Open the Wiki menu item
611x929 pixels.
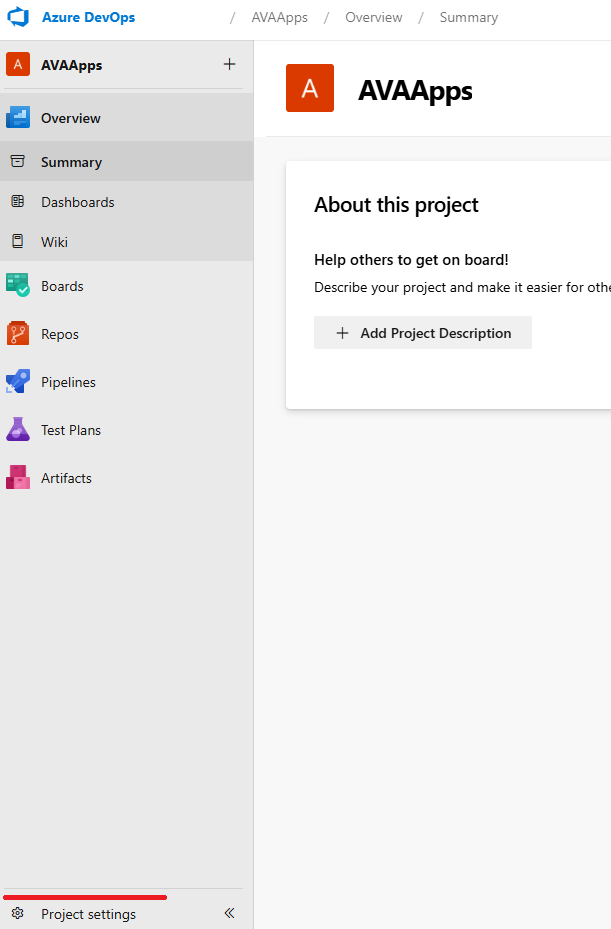tap(55, 242)
